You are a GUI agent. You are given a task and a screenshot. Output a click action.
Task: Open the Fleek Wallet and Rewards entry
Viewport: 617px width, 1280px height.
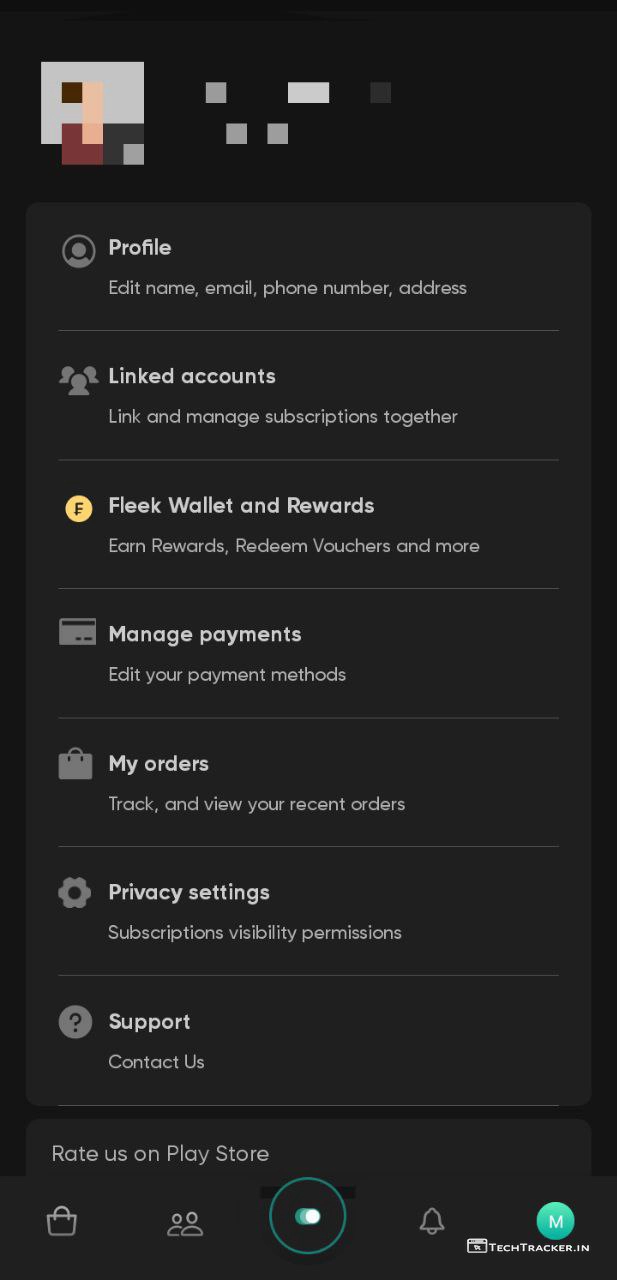[x=241, y=506]
